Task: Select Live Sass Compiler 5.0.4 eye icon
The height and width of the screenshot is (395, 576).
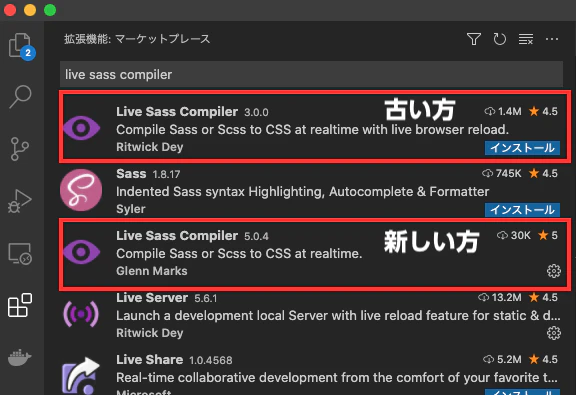Action: pyautogui.click(x=81, y=252)
